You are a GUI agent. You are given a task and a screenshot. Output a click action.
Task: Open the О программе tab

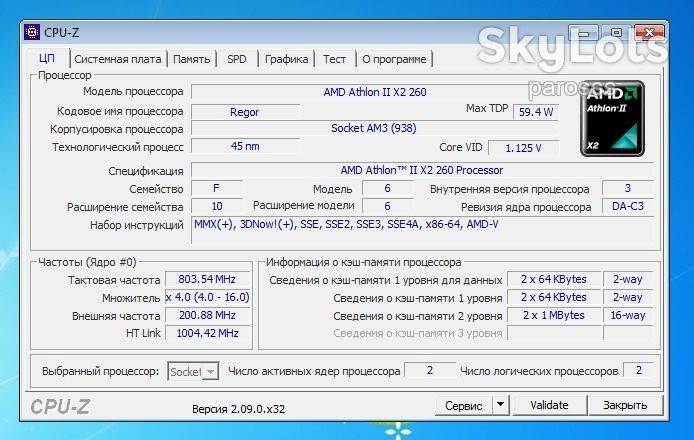point(394,59)
